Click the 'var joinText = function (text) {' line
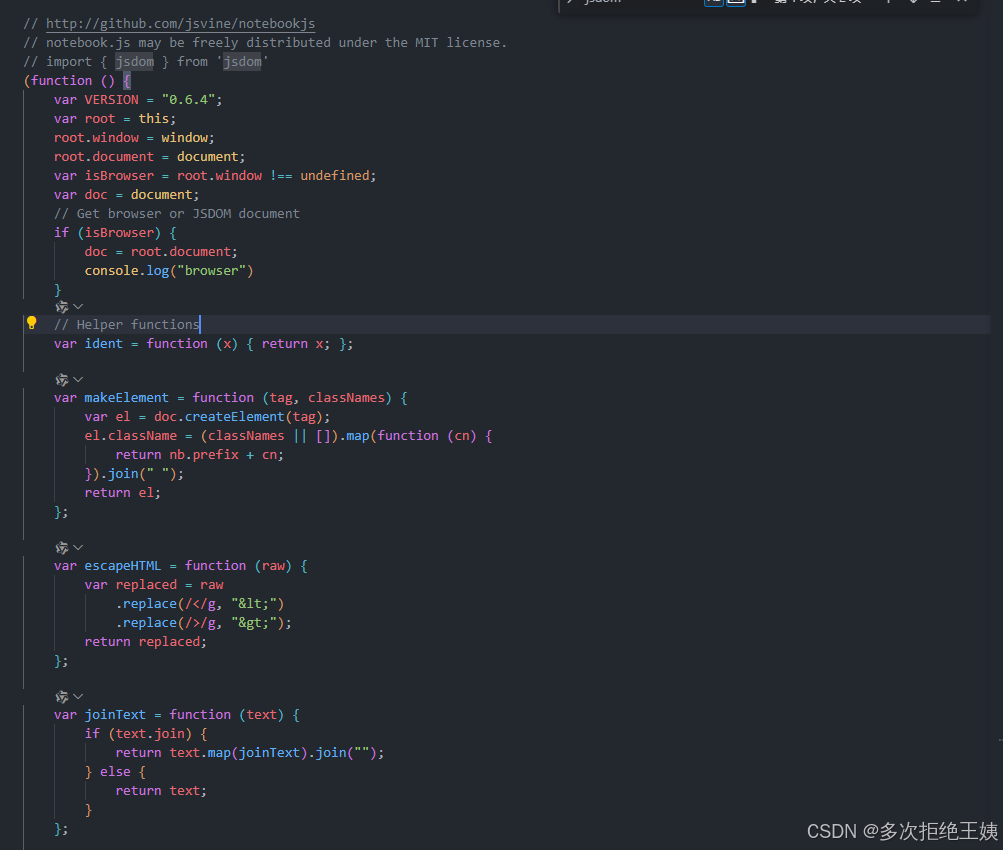The width and height of the screenshot is (1003, 850). 177,715
